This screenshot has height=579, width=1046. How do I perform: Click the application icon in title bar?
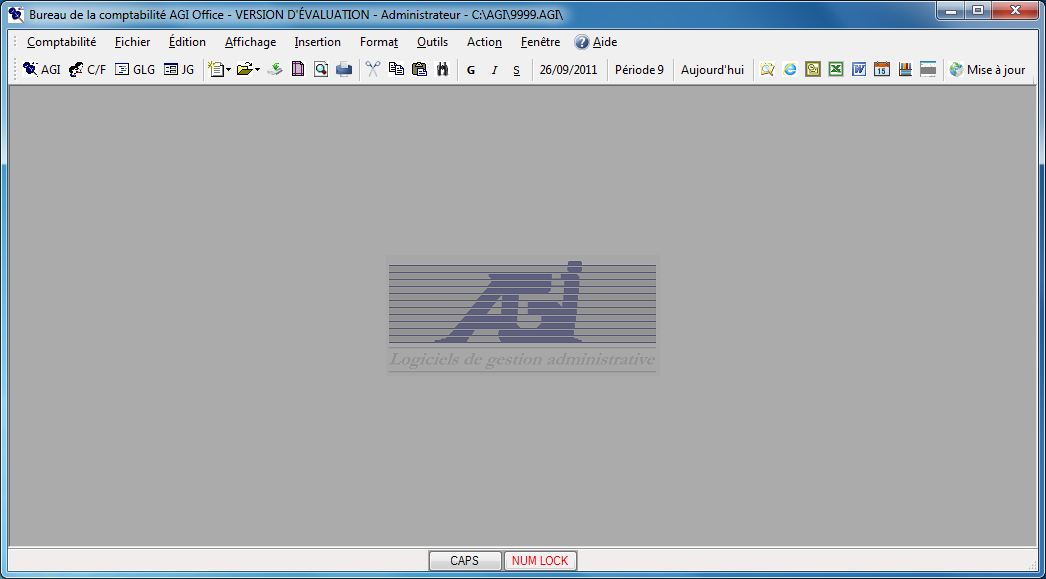tap(15, 14)
